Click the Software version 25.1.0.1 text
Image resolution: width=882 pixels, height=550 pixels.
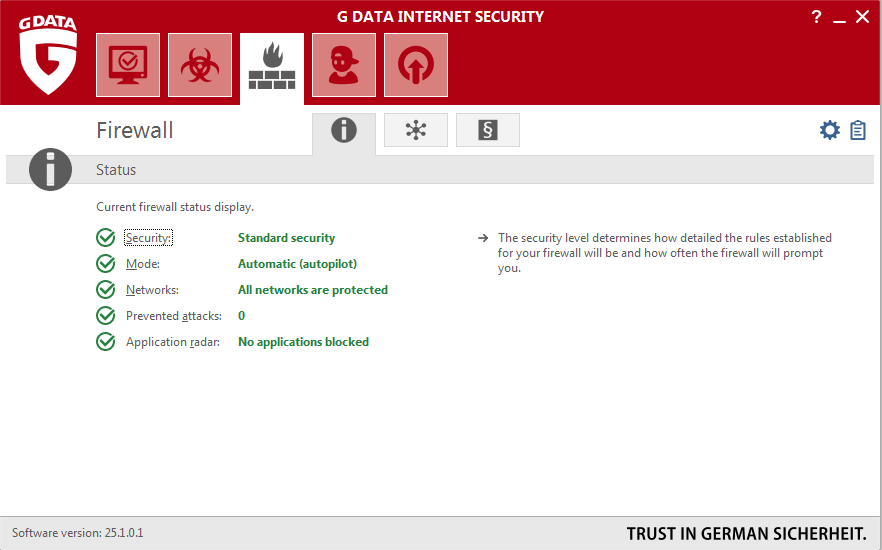click(x=78, y=533)
